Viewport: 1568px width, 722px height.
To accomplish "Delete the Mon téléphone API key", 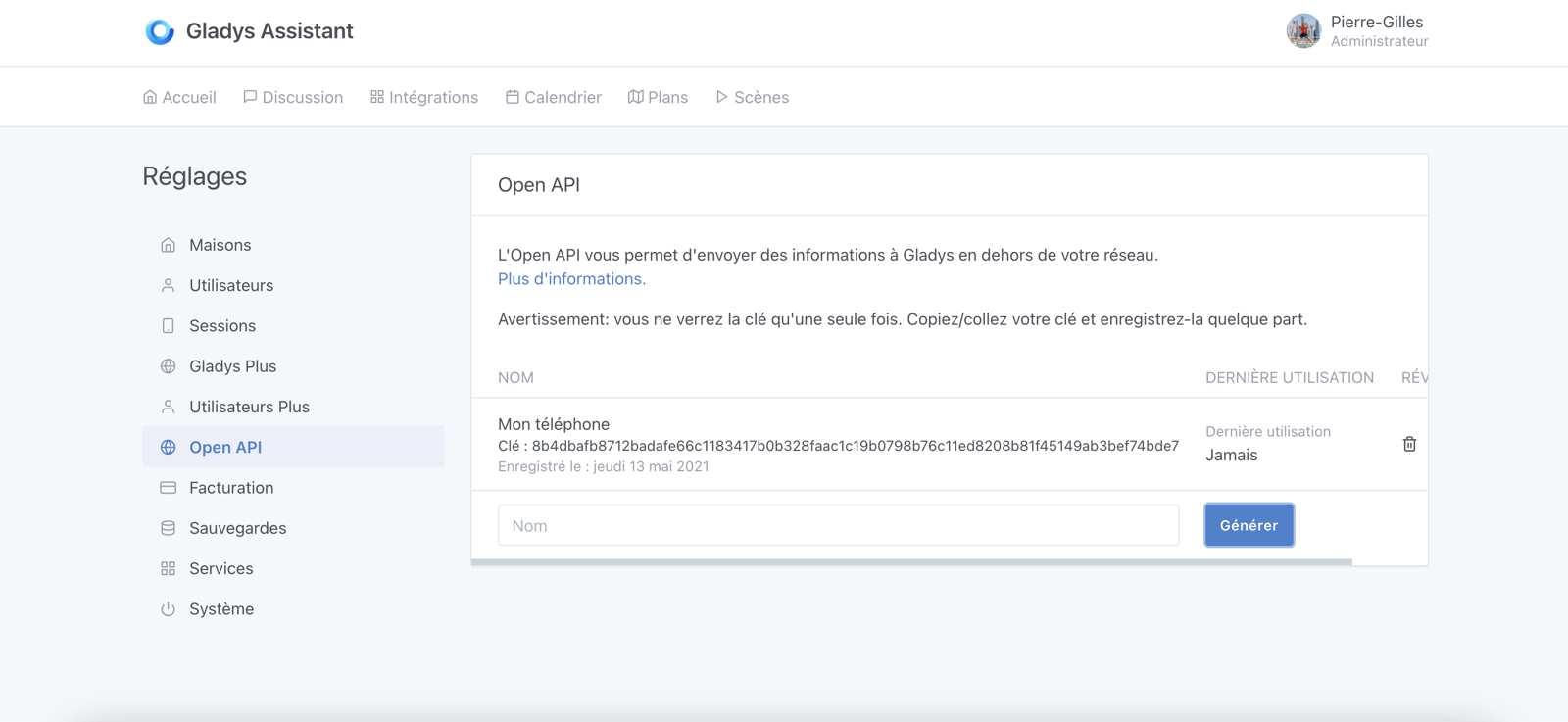I will point(1409,444).
